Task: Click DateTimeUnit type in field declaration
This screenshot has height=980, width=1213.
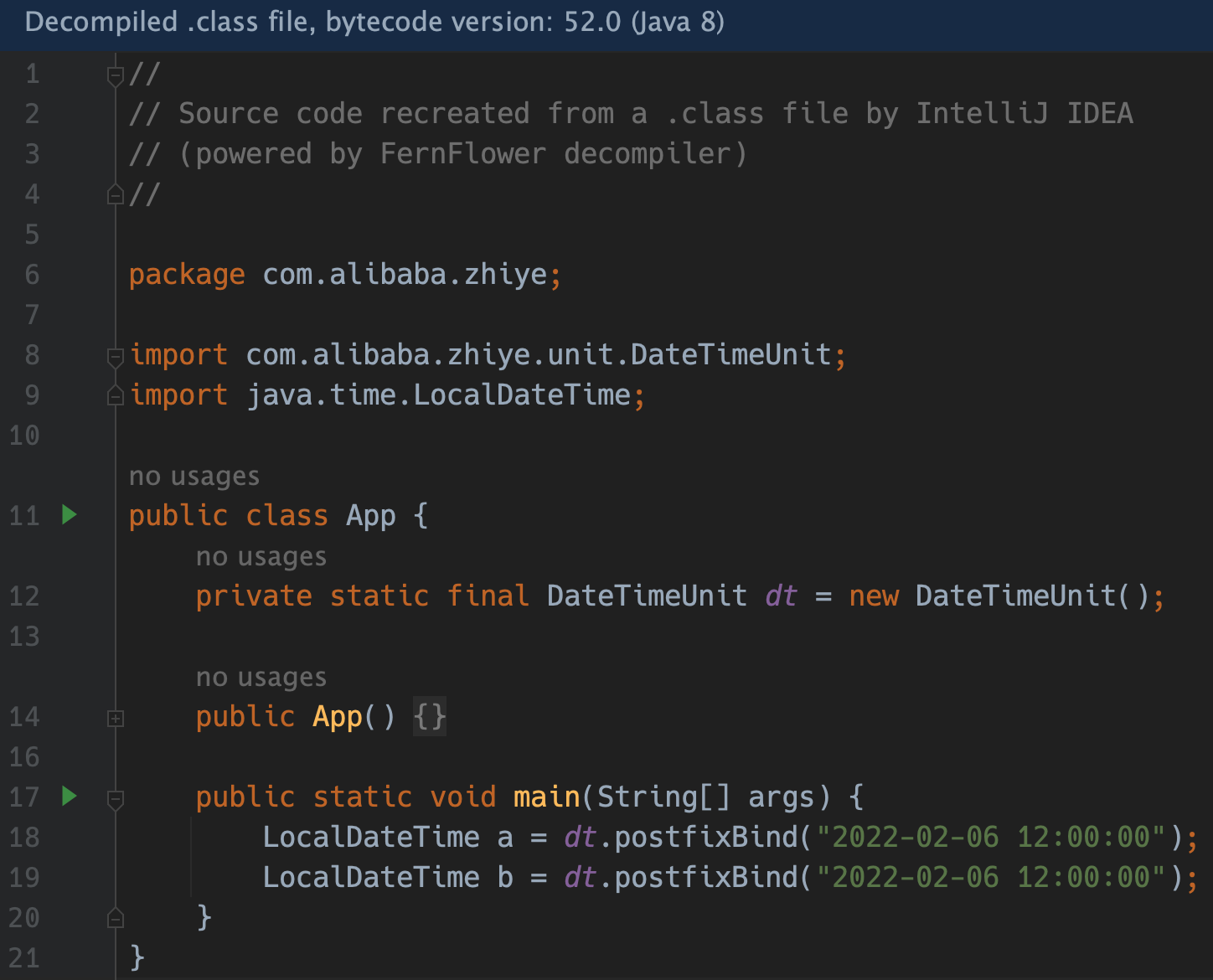Action: 648,596
